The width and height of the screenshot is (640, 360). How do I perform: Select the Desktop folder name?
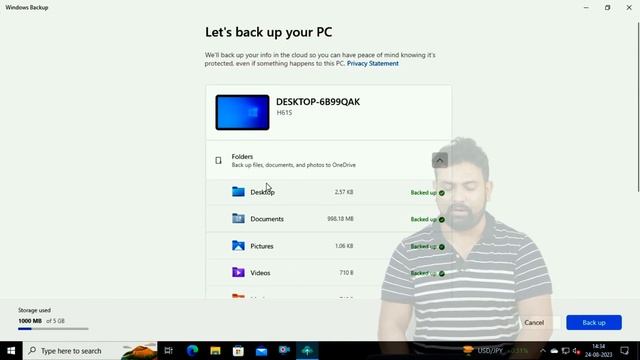262,192
